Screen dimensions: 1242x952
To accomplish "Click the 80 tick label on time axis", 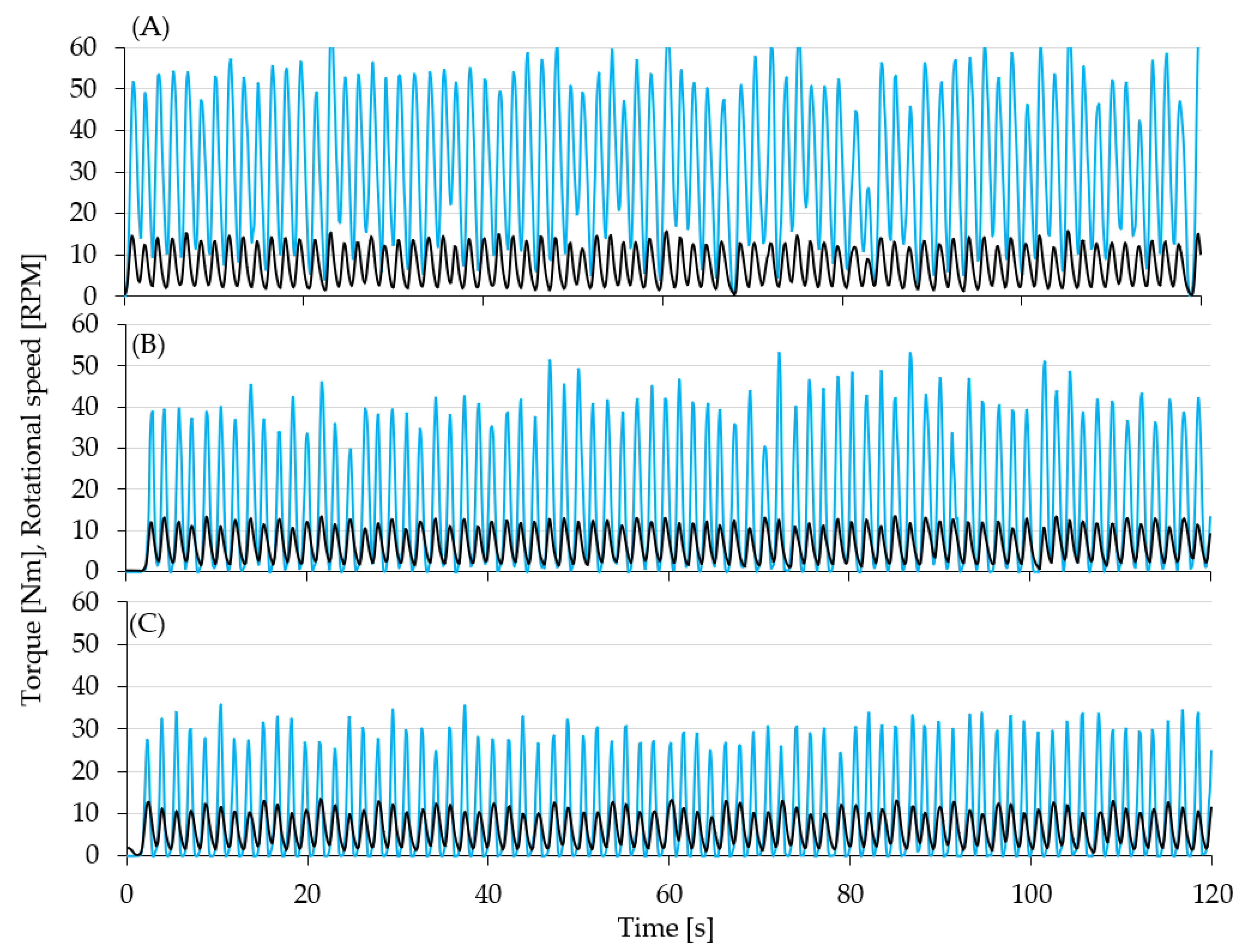I will (850, 894).
